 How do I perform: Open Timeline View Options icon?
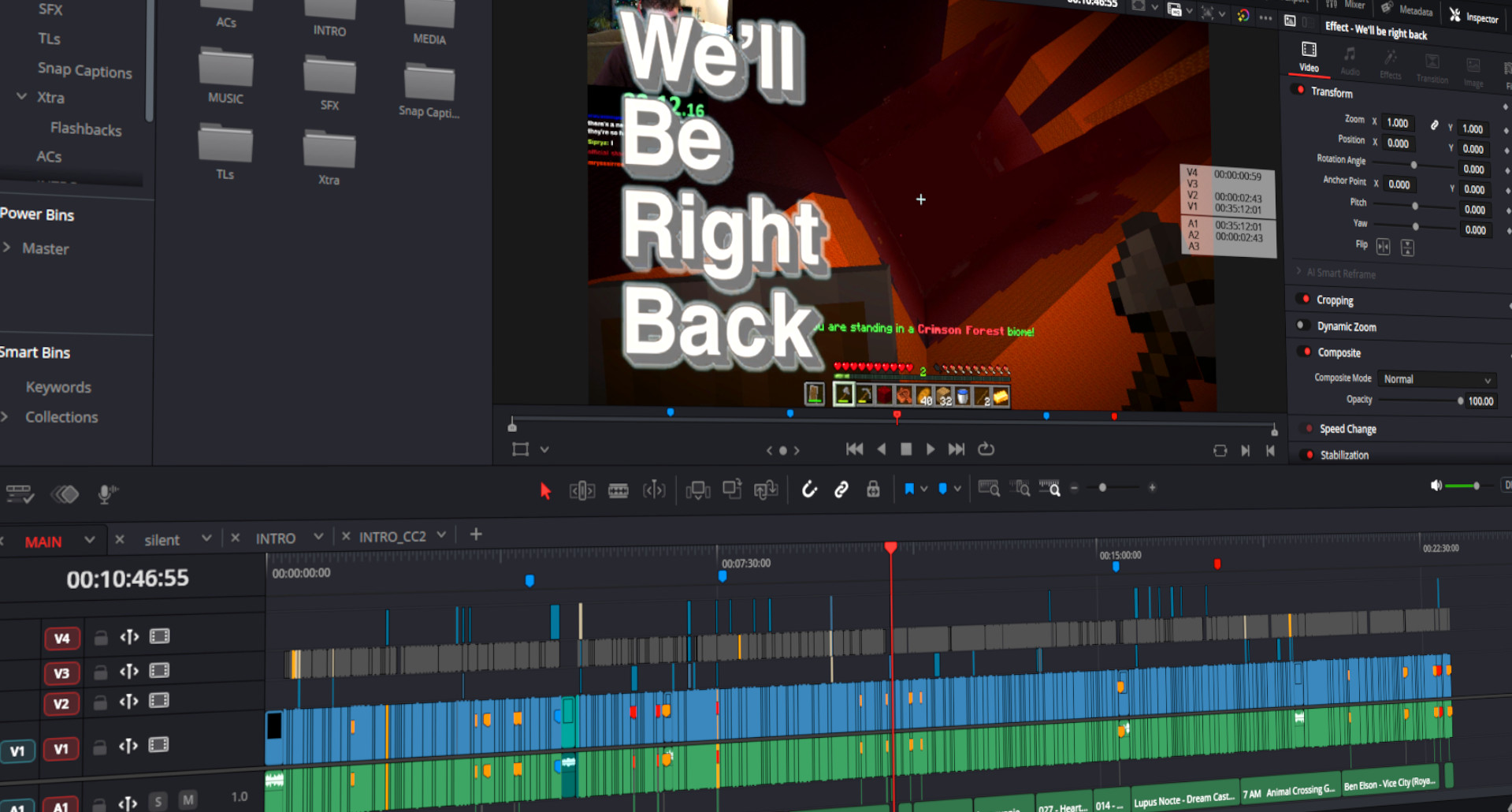(20, 494)
